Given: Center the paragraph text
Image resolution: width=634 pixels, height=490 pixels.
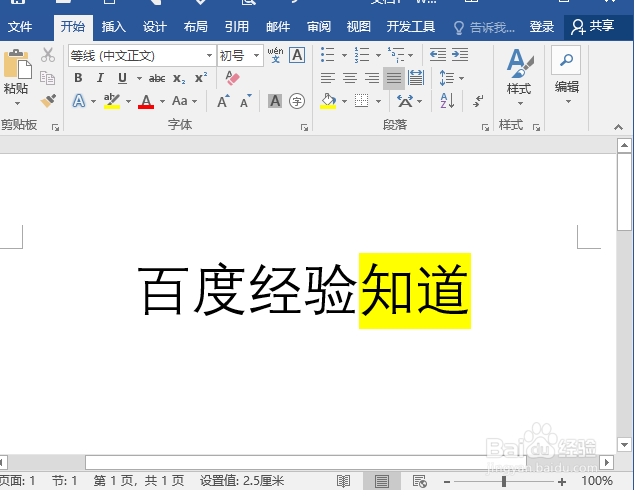Looking at the screenshot, I should 350,78.
